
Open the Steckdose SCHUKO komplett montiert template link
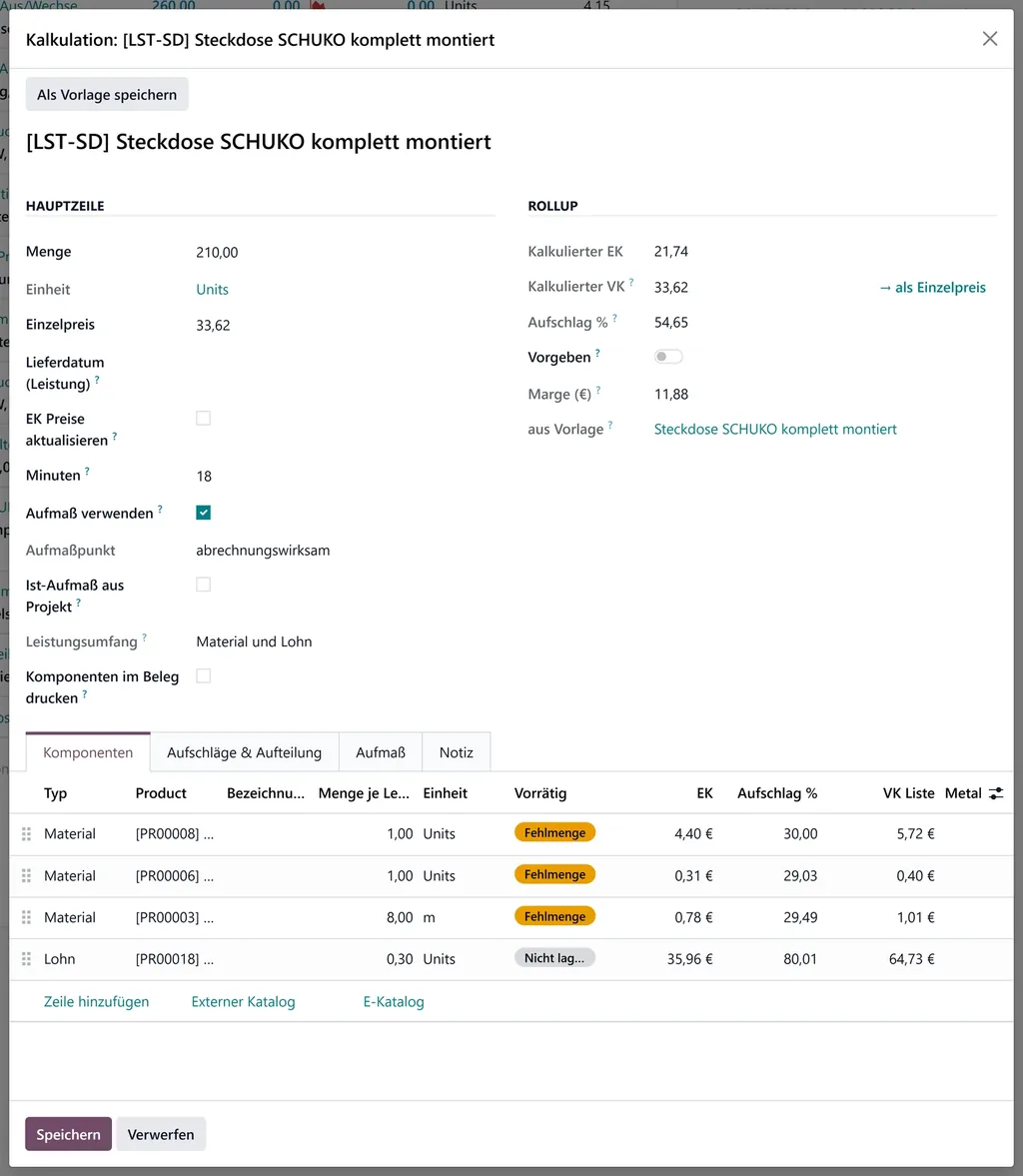click(775, 429)
